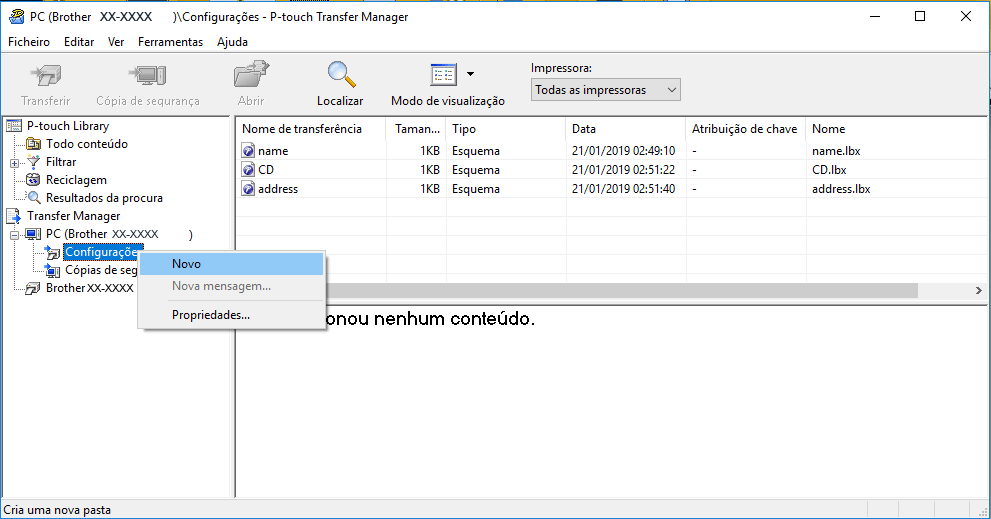
Task: Sort by Taman... column header
Action: (x=416, y=129)
